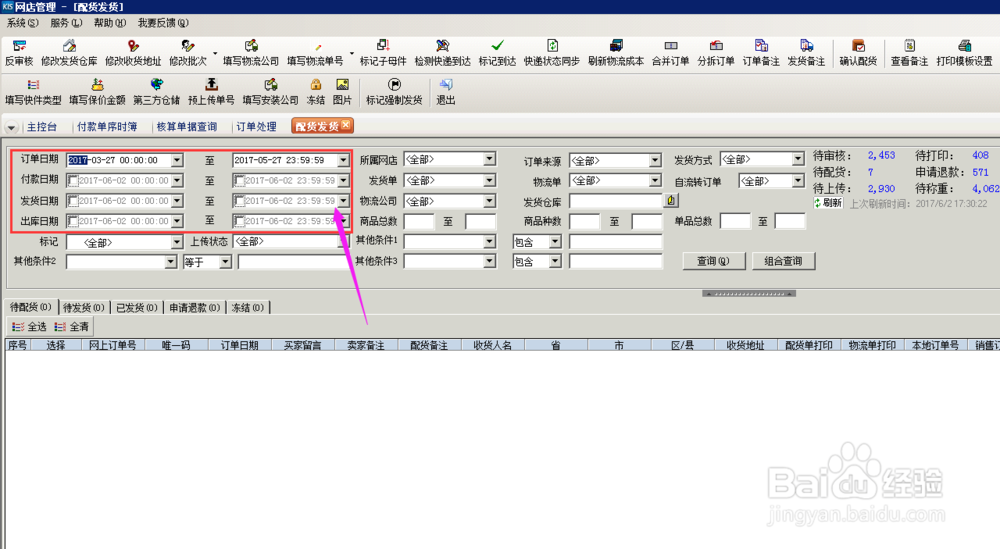
Task: Click 标记到达 green check icon
Action: pos(497,53)
